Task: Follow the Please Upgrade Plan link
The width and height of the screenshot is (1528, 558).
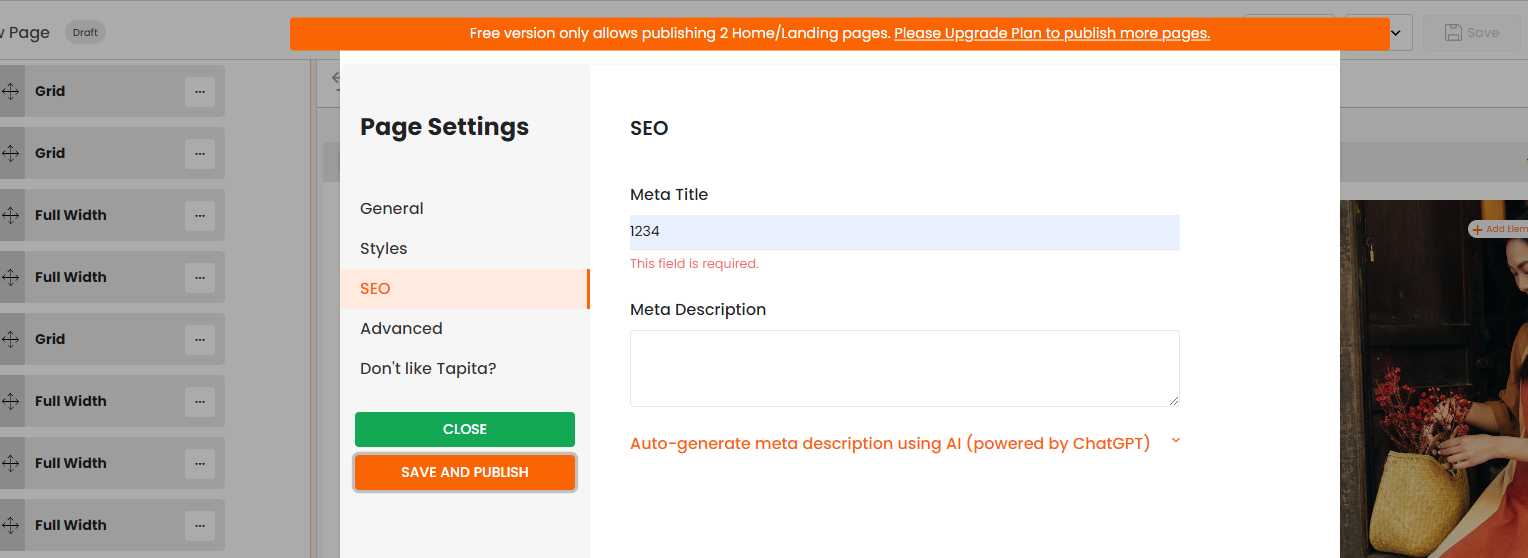Action: click(1051, 33)
